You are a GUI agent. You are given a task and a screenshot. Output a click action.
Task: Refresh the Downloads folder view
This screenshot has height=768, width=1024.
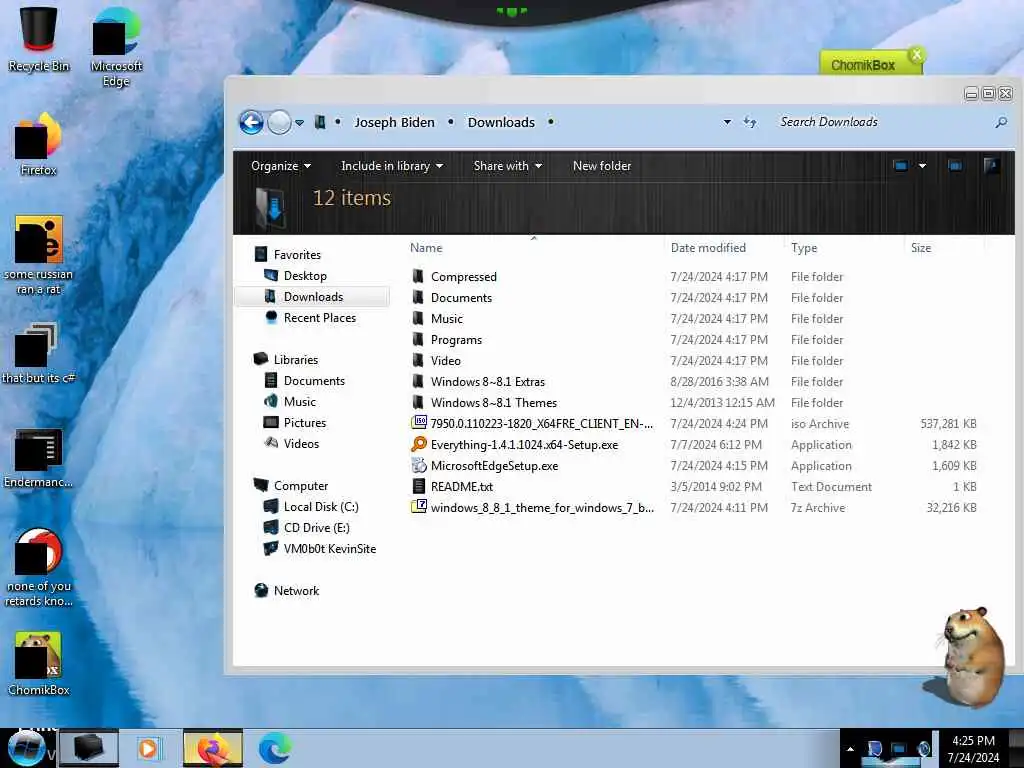click(x=750, y=122)
